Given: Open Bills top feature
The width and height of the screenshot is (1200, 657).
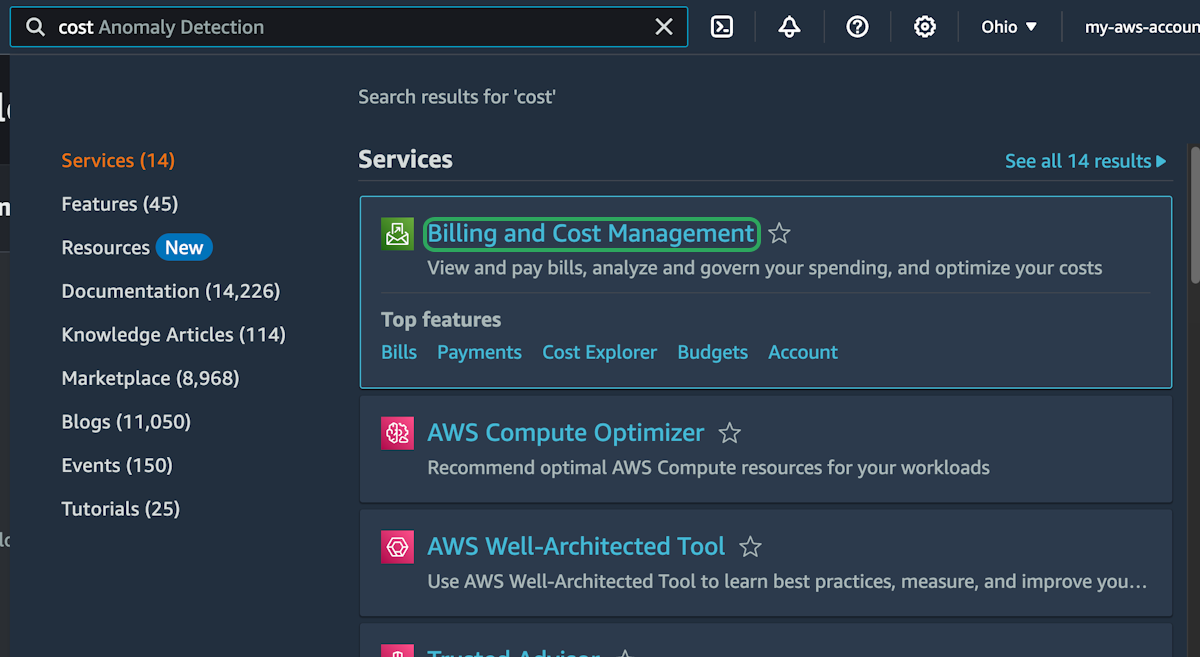Looking at the screenshot, I should (399, 352).
